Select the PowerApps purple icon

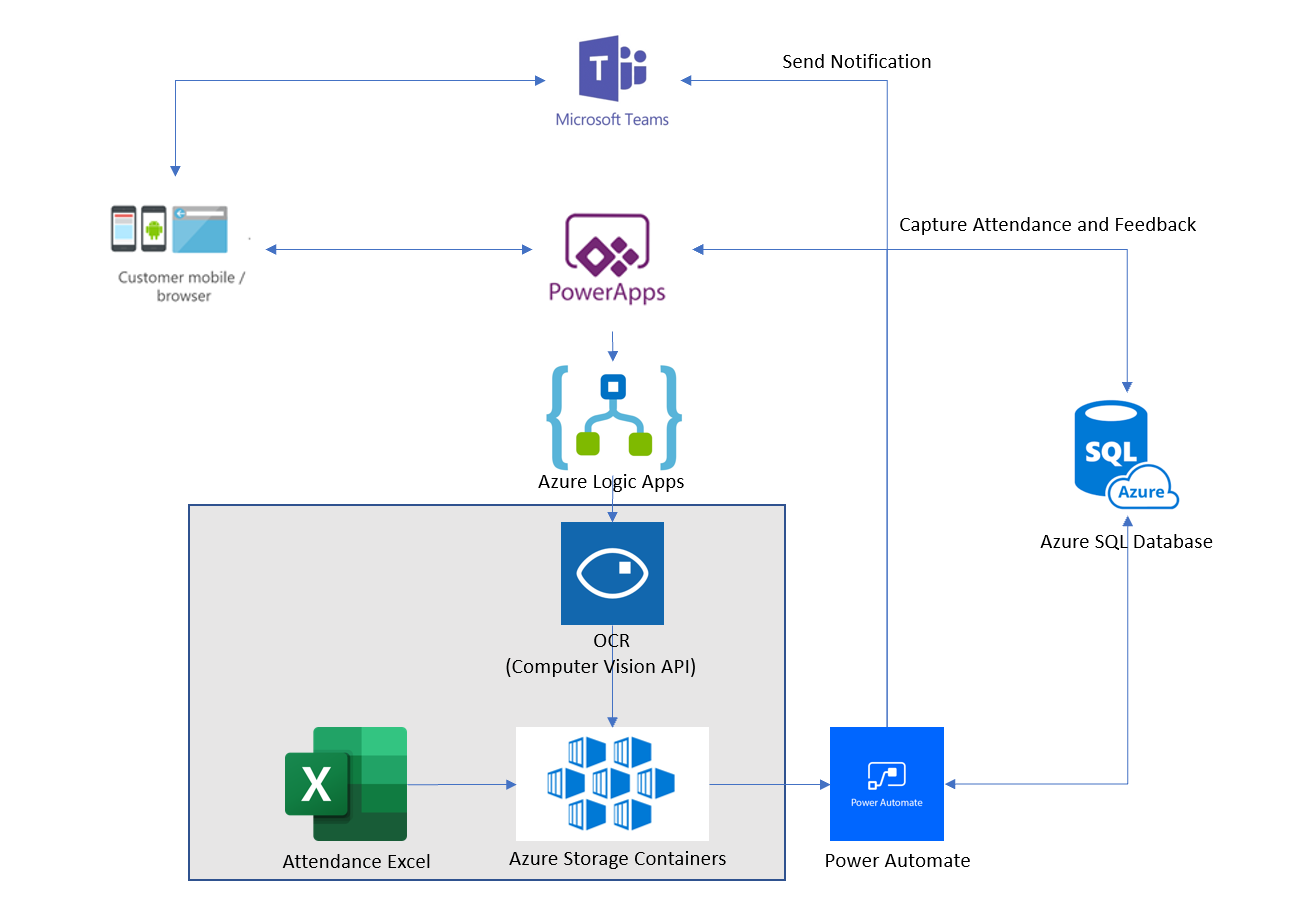[606, 244]
